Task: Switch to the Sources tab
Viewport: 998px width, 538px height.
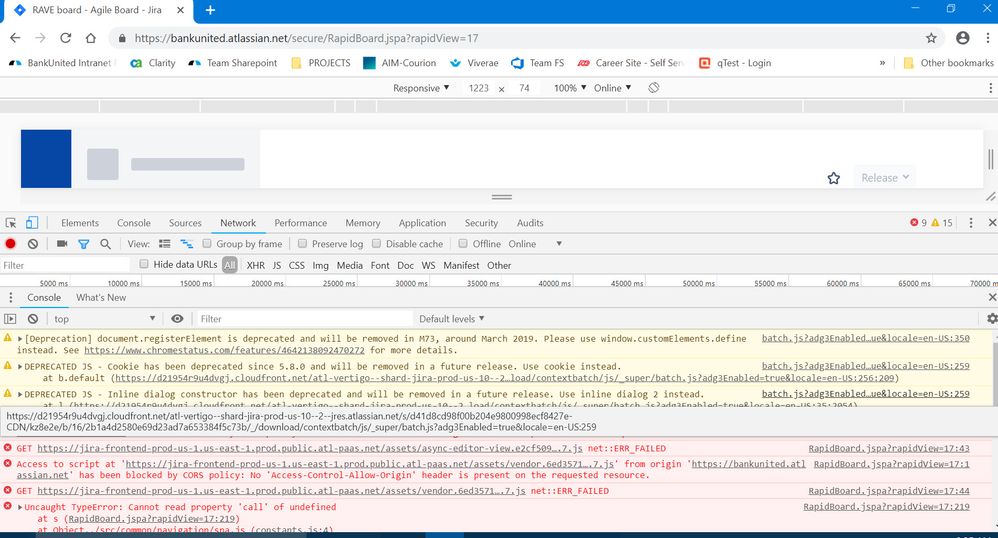Action: coord(185,223)
